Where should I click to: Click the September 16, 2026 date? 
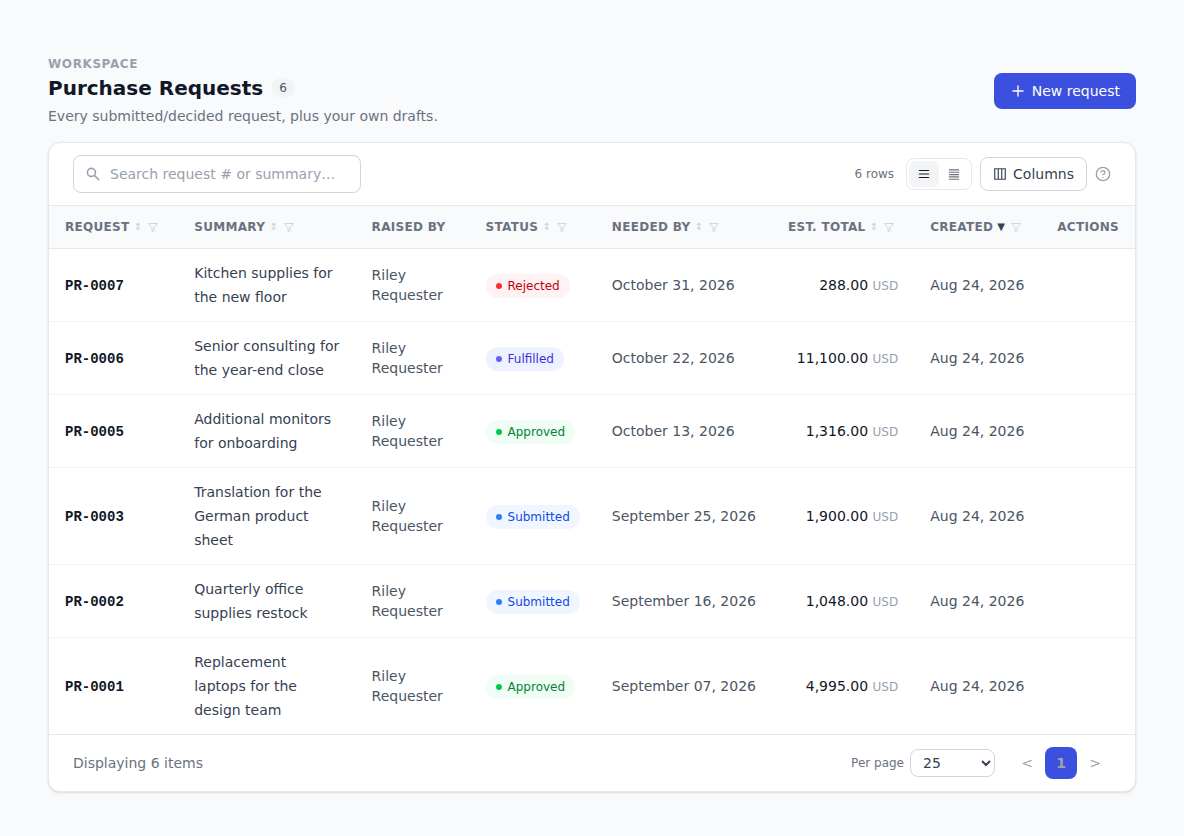683,602
